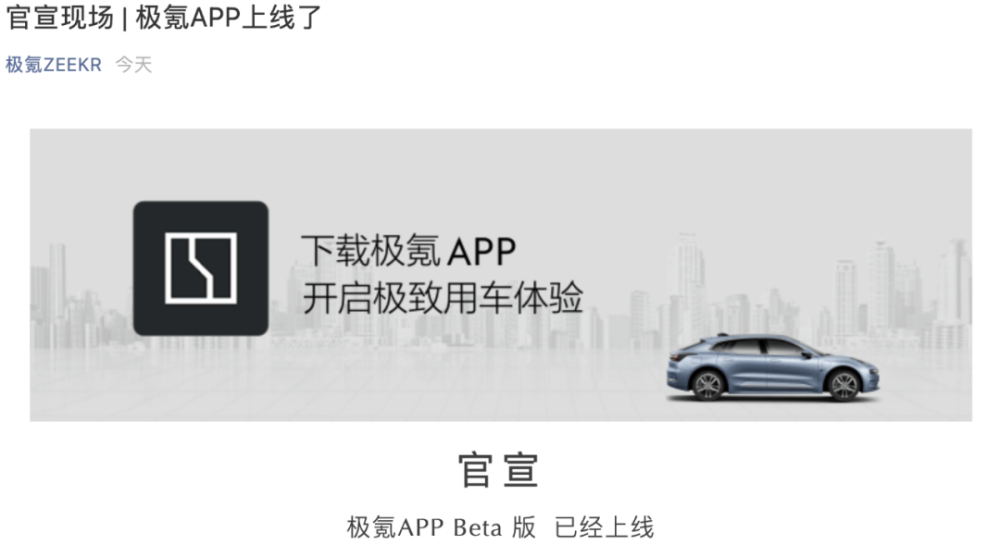
Task: Click the 今天 publish date label
Action: (134, 64)
